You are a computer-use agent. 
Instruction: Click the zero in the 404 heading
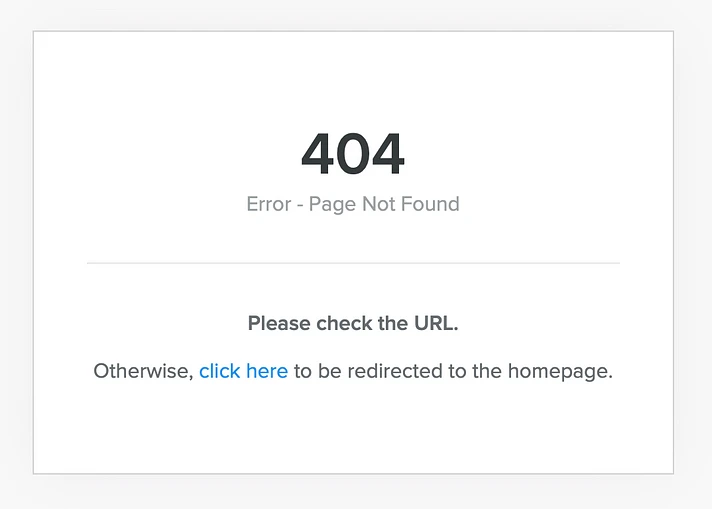click(353, 153)
